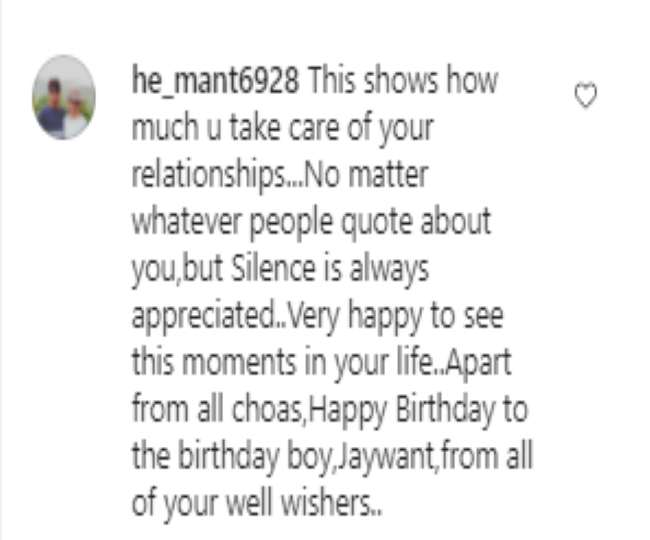Open the he_mant6928 username link
The height and width of the screenshot is (540, 650).
(x=215, y=81)
